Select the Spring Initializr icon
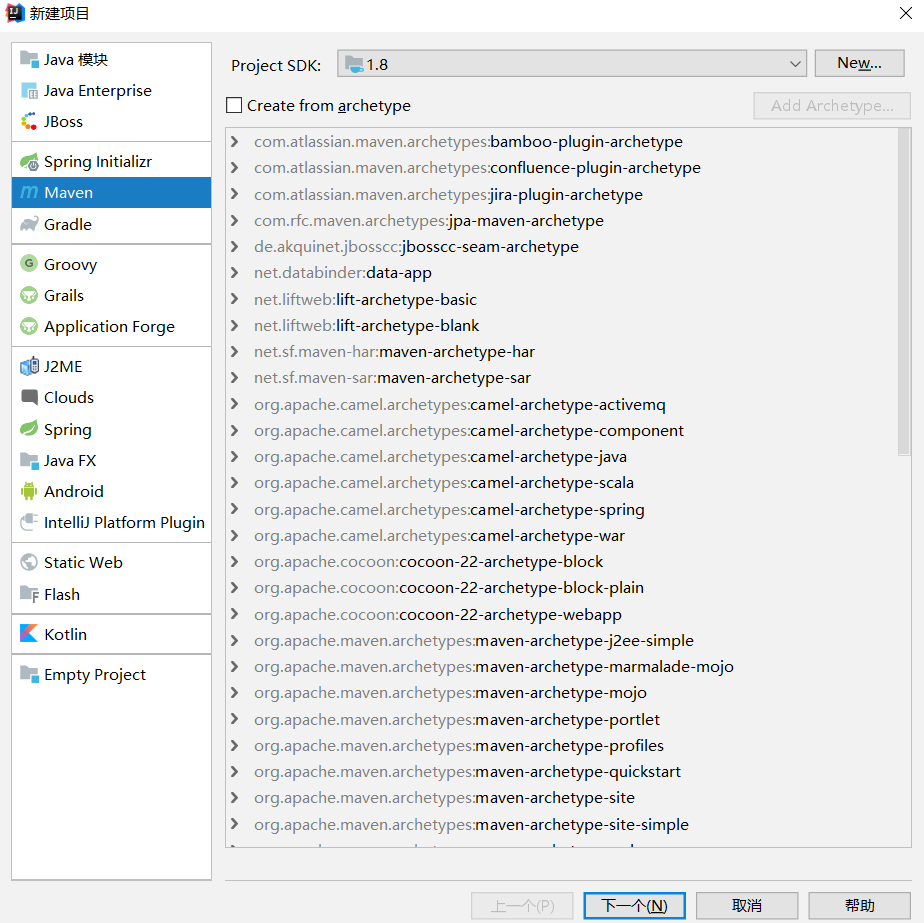The height and width of the screenshot is (923, 924). point(29,161)
